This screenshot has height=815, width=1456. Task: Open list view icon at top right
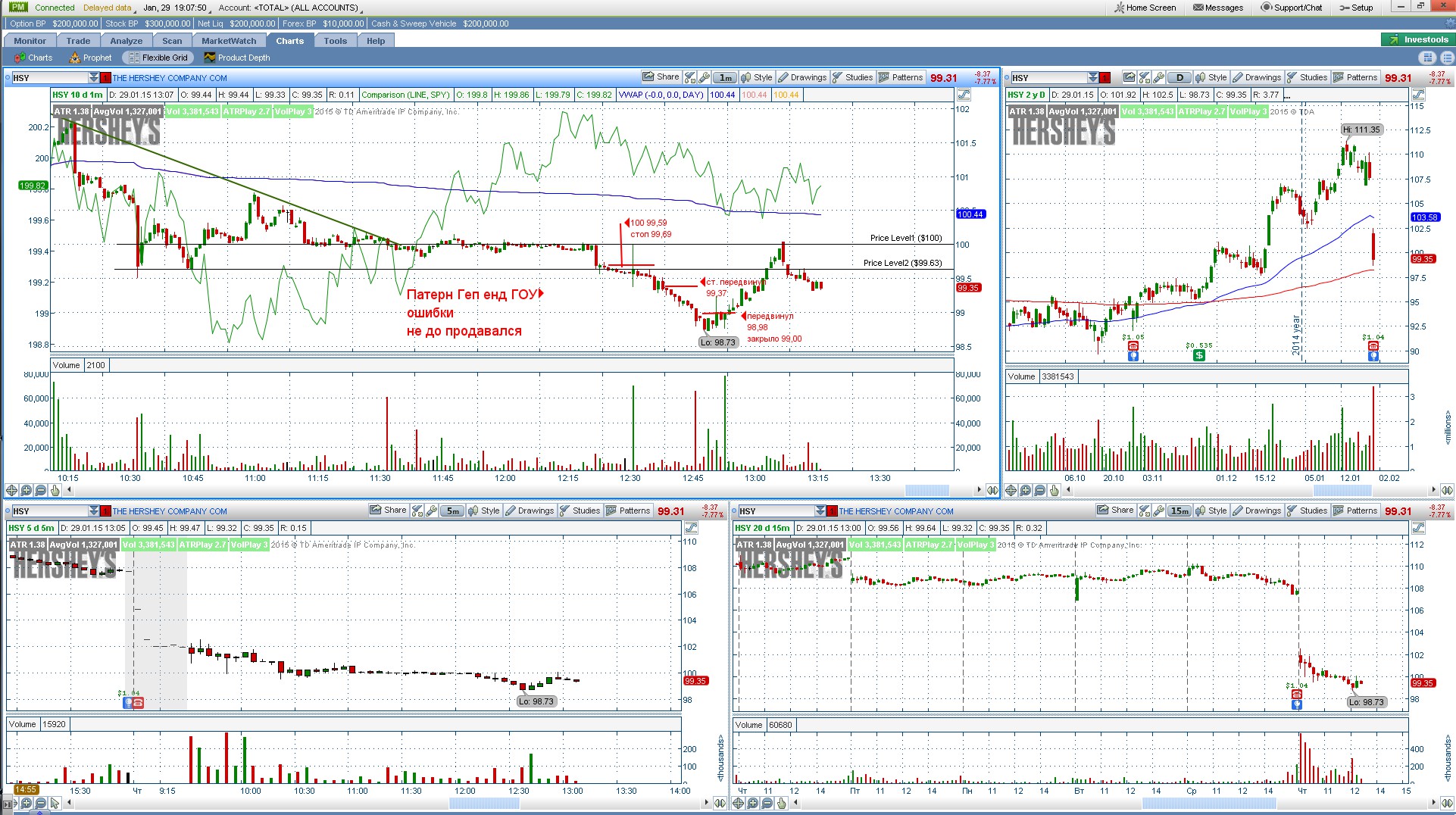click(1446, 58)
